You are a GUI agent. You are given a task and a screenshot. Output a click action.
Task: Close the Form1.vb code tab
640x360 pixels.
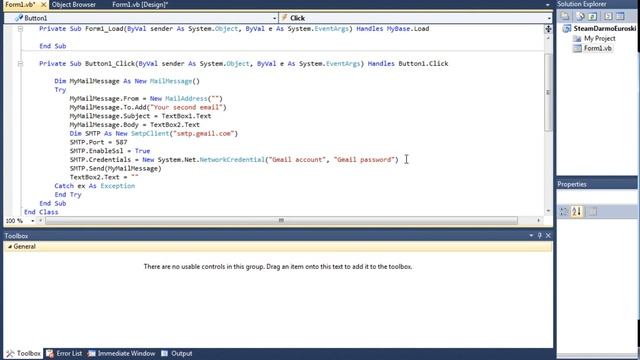pos(43,4)
